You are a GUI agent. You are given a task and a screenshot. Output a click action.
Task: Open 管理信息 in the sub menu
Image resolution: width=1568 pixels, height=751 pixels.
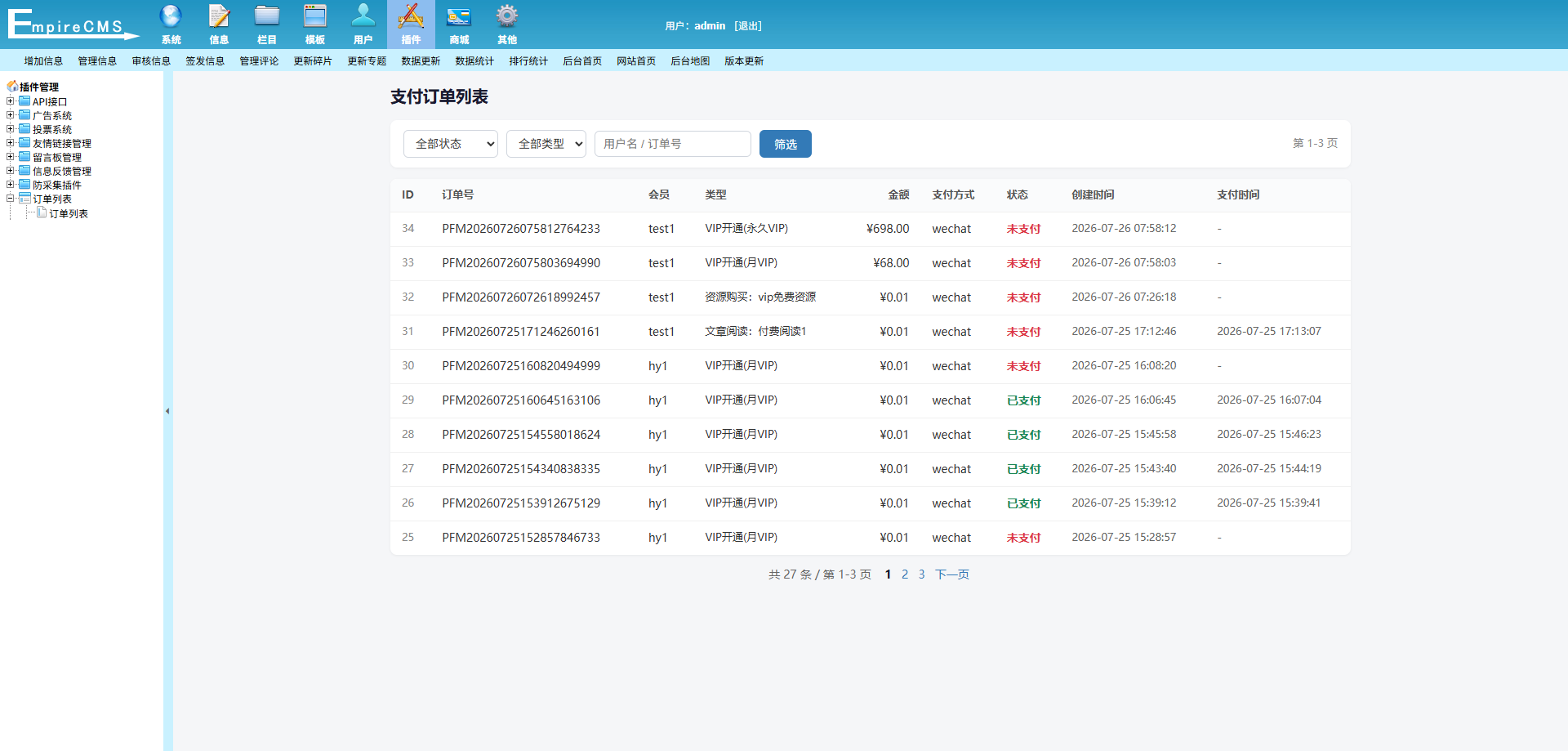coord(97,61)
